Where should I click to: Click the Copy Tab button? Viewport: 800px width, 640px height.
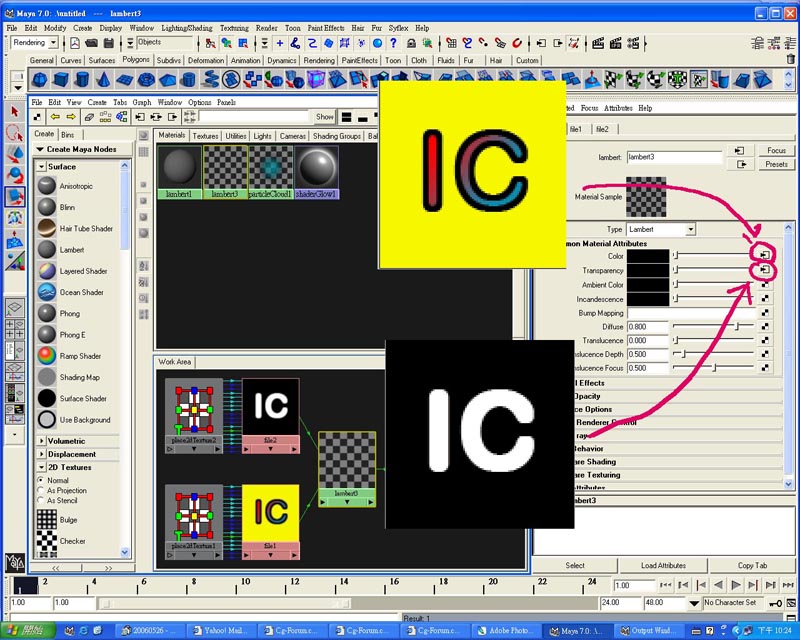tap(753, 565)
